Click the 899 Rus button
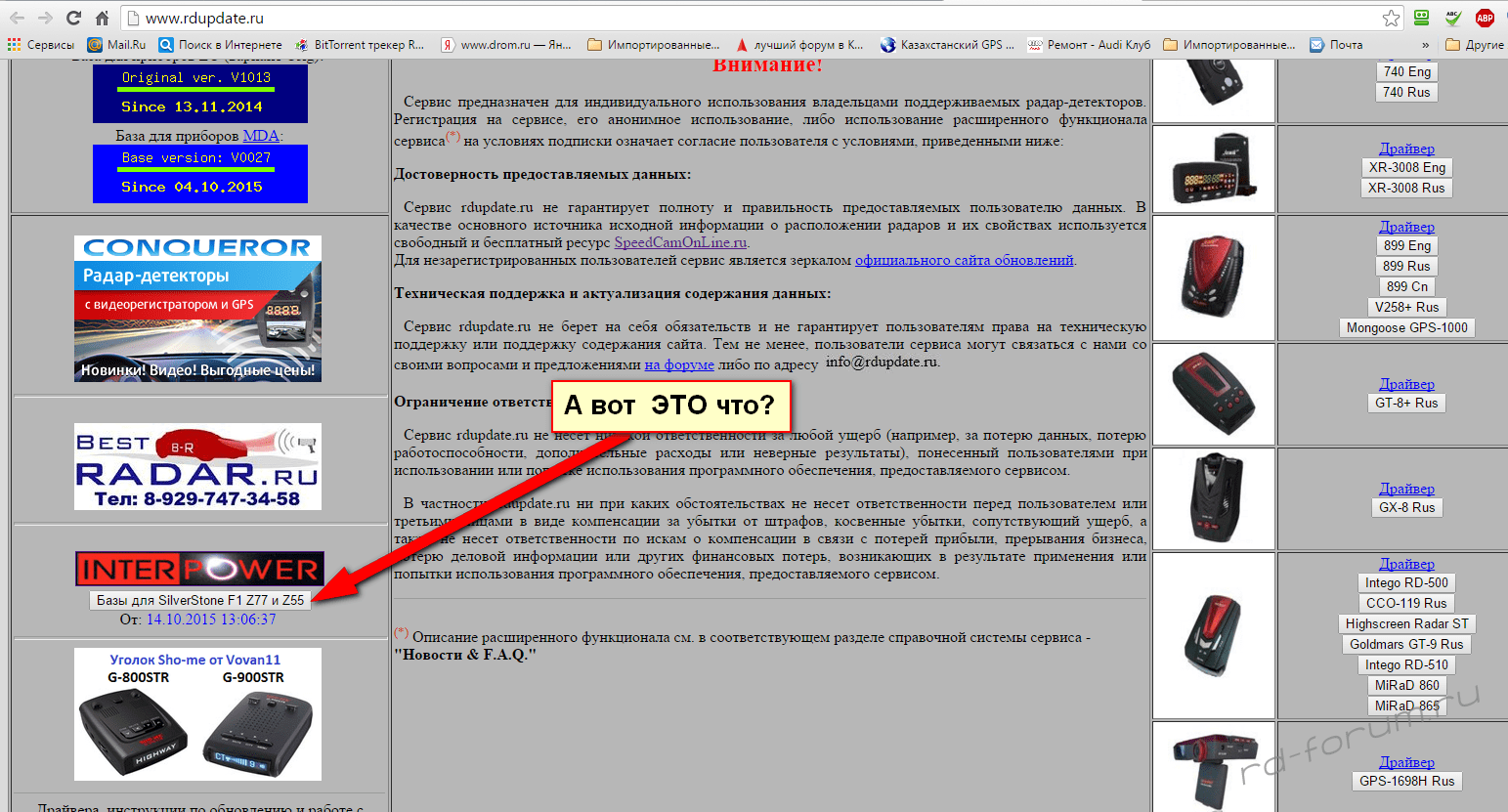The image size is (1508, 812). (1406, 266)
